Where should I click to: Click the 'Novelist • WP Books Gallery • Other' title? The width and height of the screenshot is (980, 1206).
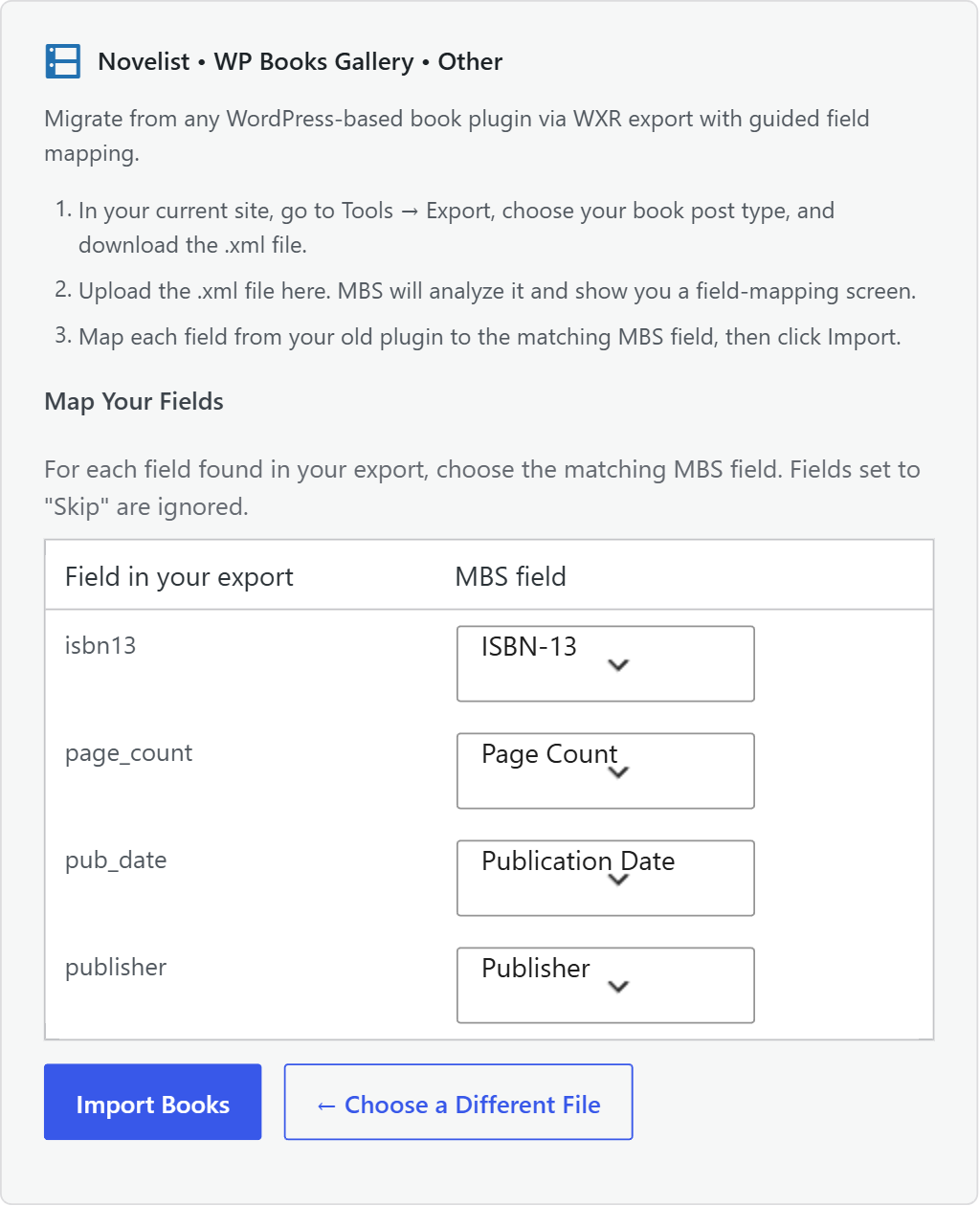[301, 62]
